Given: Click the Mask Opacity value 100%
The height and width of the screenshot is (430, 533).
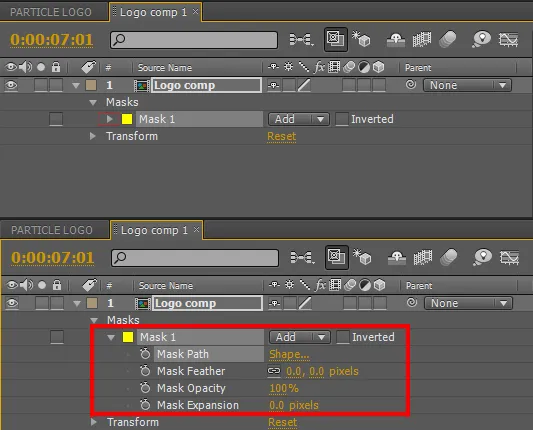Looking at the screenshot, I should 284,388.
